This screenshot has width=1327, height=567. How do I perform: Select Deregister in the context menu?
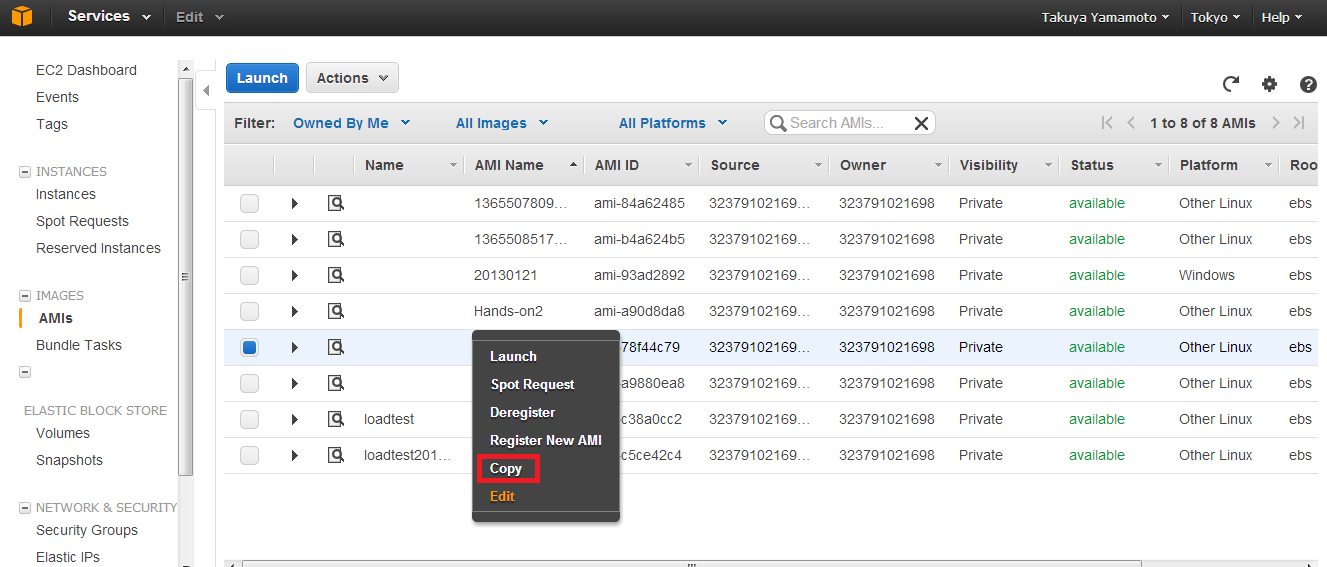522,412
